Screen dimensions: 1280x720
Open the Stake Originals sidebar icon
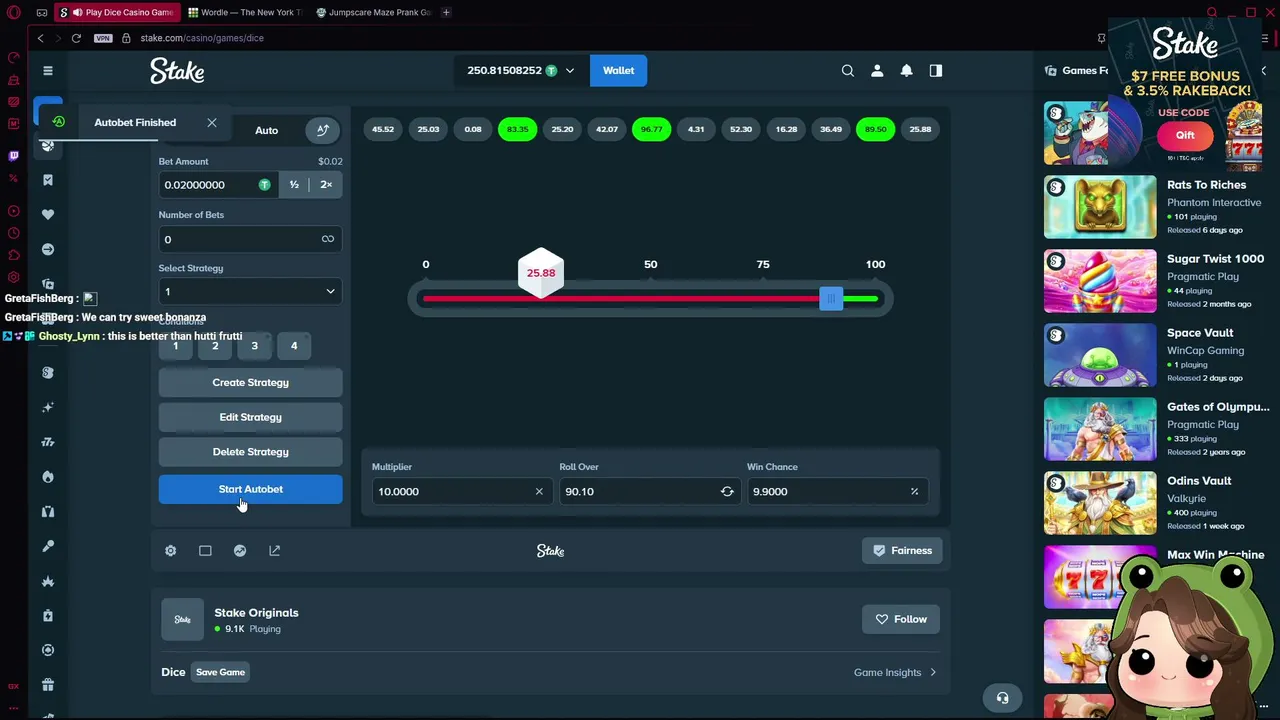[48, 373]
